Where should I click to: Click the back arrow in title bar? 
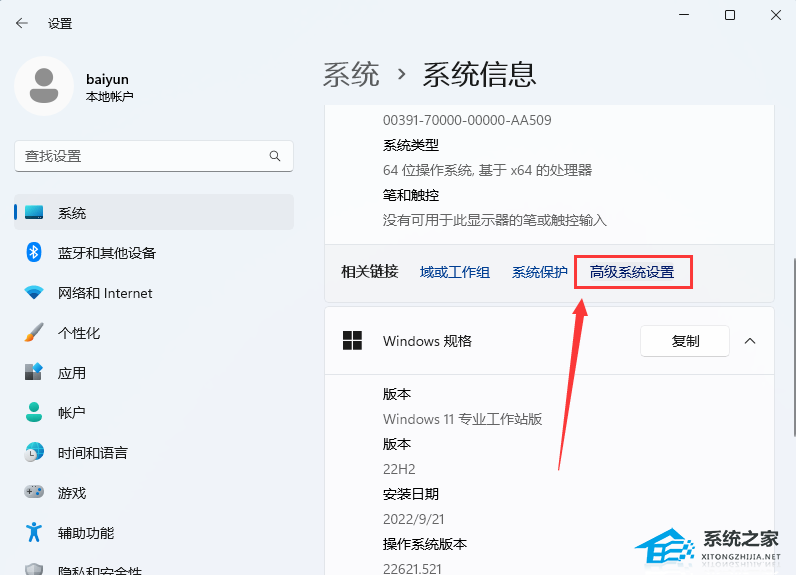pos(22,23)
